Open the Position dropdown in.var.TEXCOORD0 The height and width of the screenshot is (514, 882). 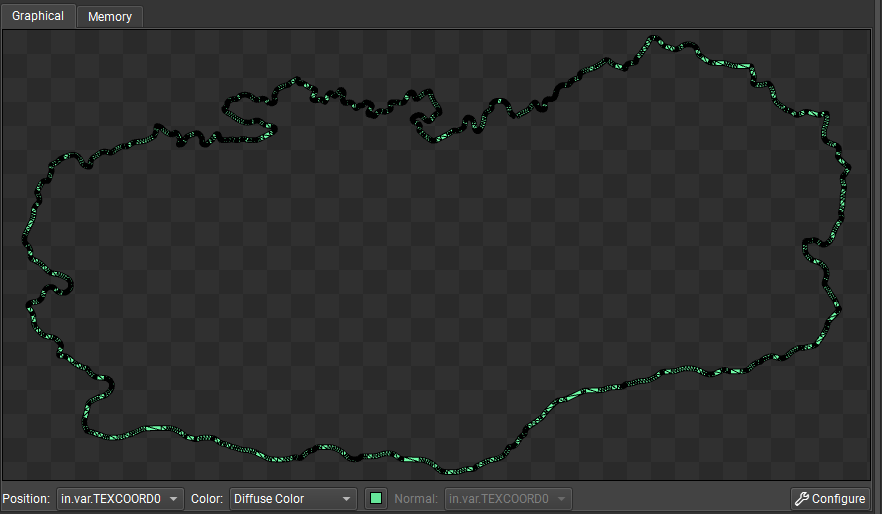(x=120, y=499)
